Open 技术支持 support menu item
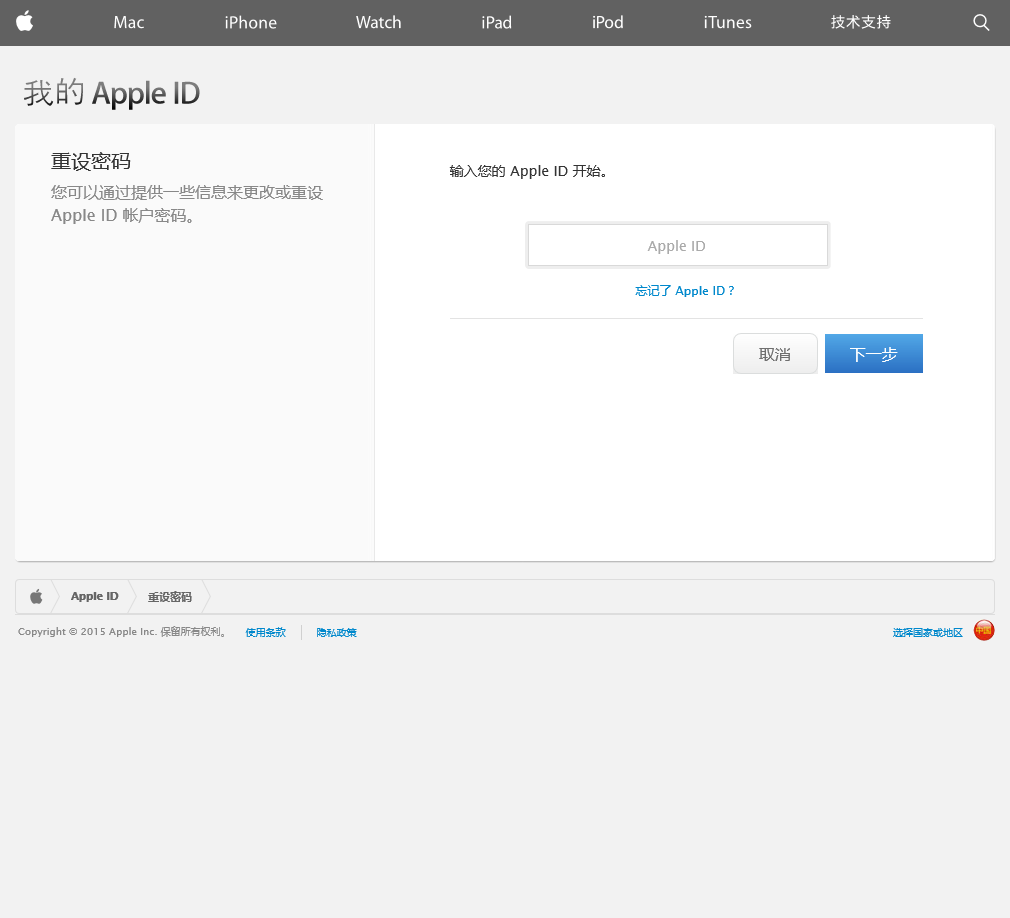This screenshot has height=918, width=1010. tap(861, 23)
